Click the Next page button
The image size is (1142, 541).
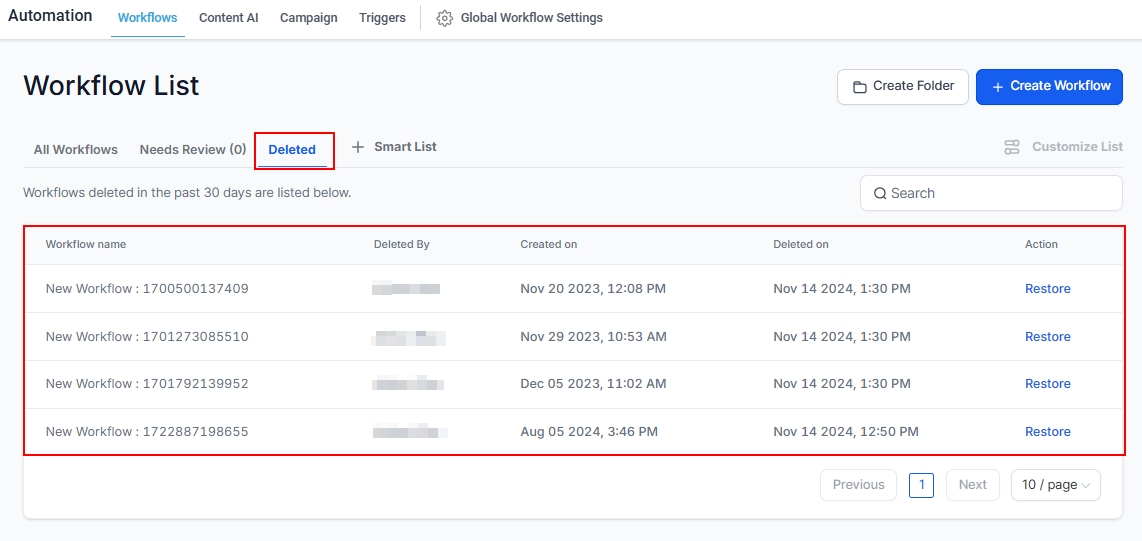click(x=972, y=485)
